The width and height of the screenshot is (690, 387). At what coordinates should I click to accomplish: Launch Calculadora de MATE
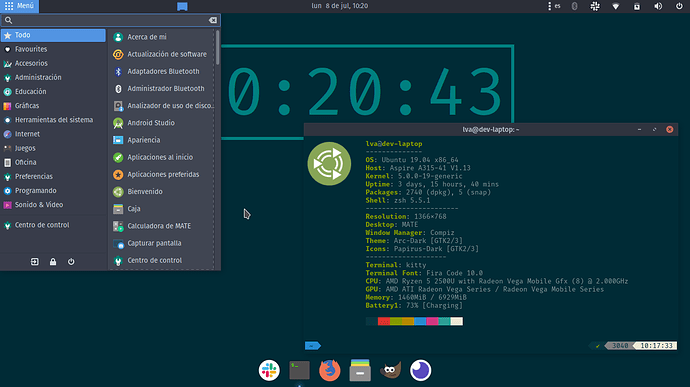(162, 226)
